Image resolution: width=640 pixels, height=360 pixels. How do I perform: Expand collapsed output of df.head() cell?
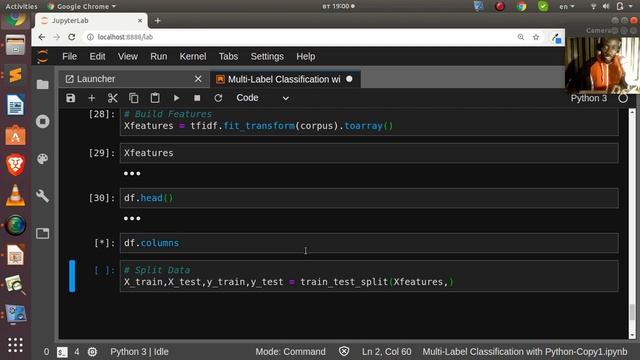132,219
